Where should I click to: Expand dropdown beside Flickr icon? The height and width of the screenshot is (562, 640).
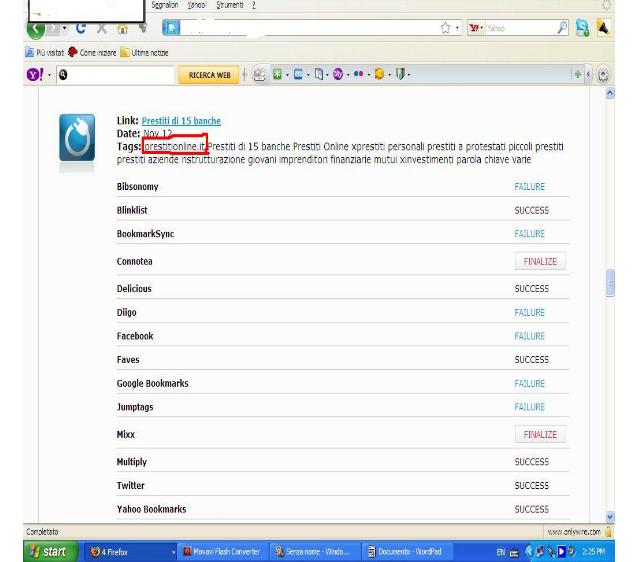coord(369,75)
